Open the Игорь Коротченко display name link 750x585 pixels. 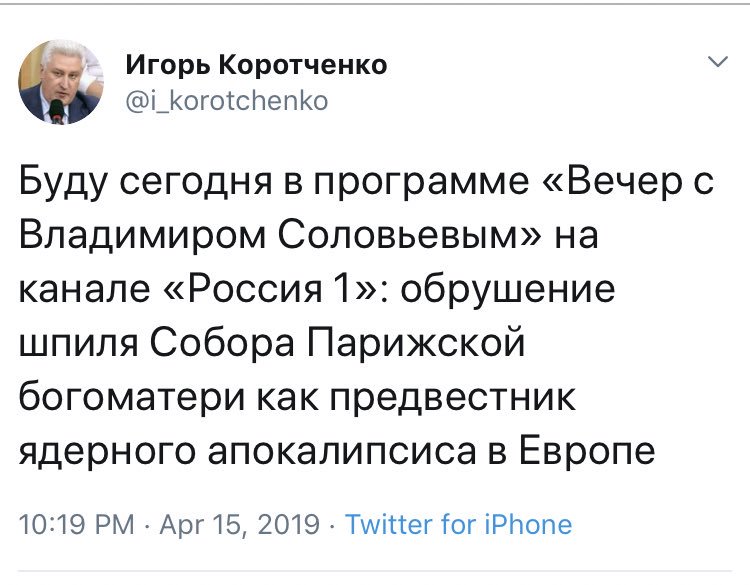257,66
